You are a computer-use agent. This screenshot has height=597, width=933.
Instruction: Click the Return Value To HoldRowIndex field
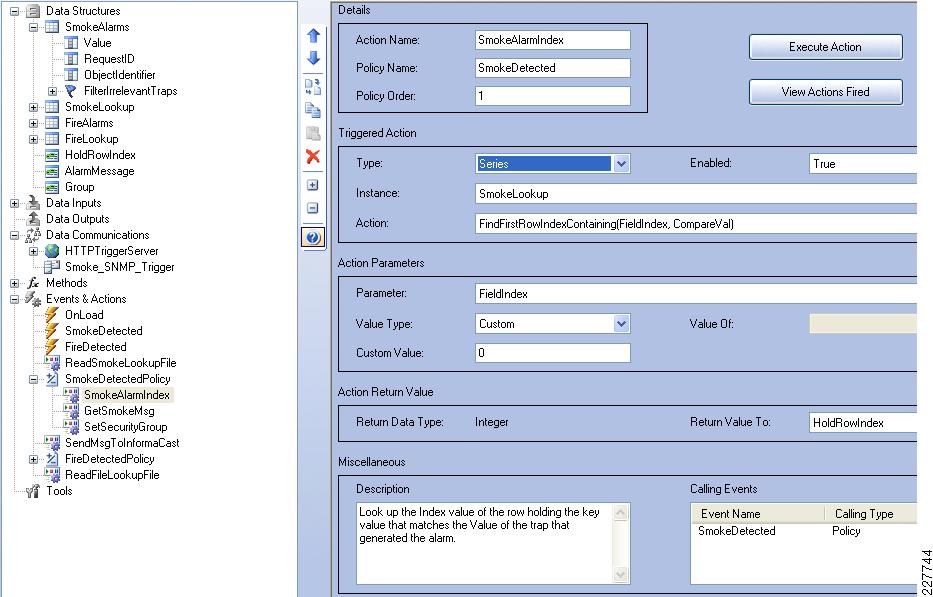click(x=863, y=423)
